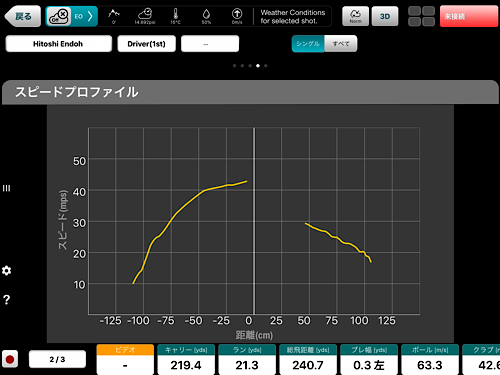
Task: Open help with the question mark
Action: [6, 300]
